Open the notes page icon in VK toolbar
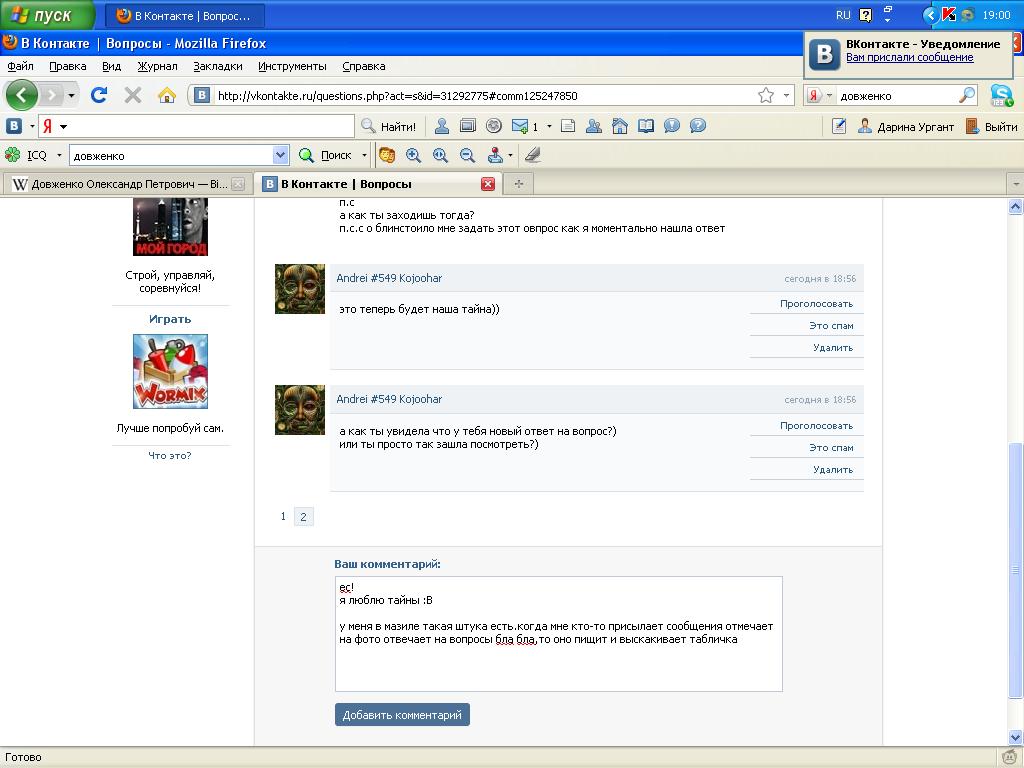This screenshot has width=1024, height=768. click(x=568, y=126)
